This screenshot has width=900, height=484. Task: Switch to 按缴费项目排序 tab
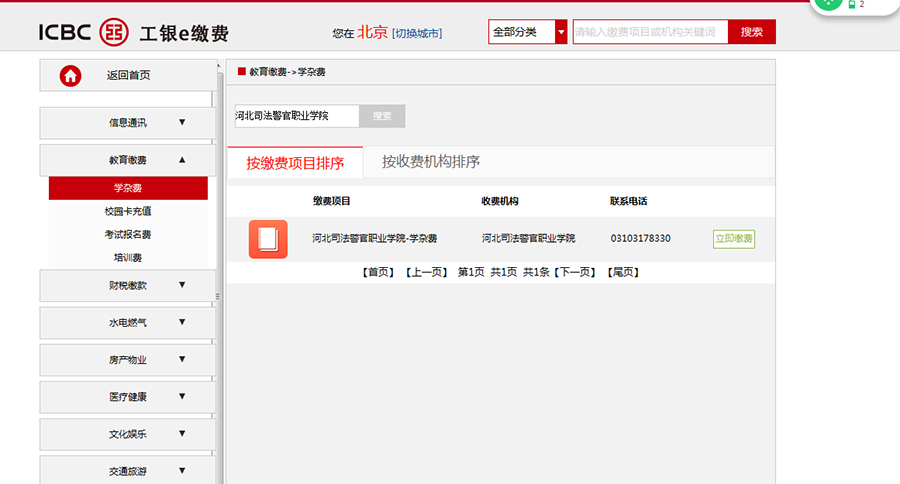(295, 163)
